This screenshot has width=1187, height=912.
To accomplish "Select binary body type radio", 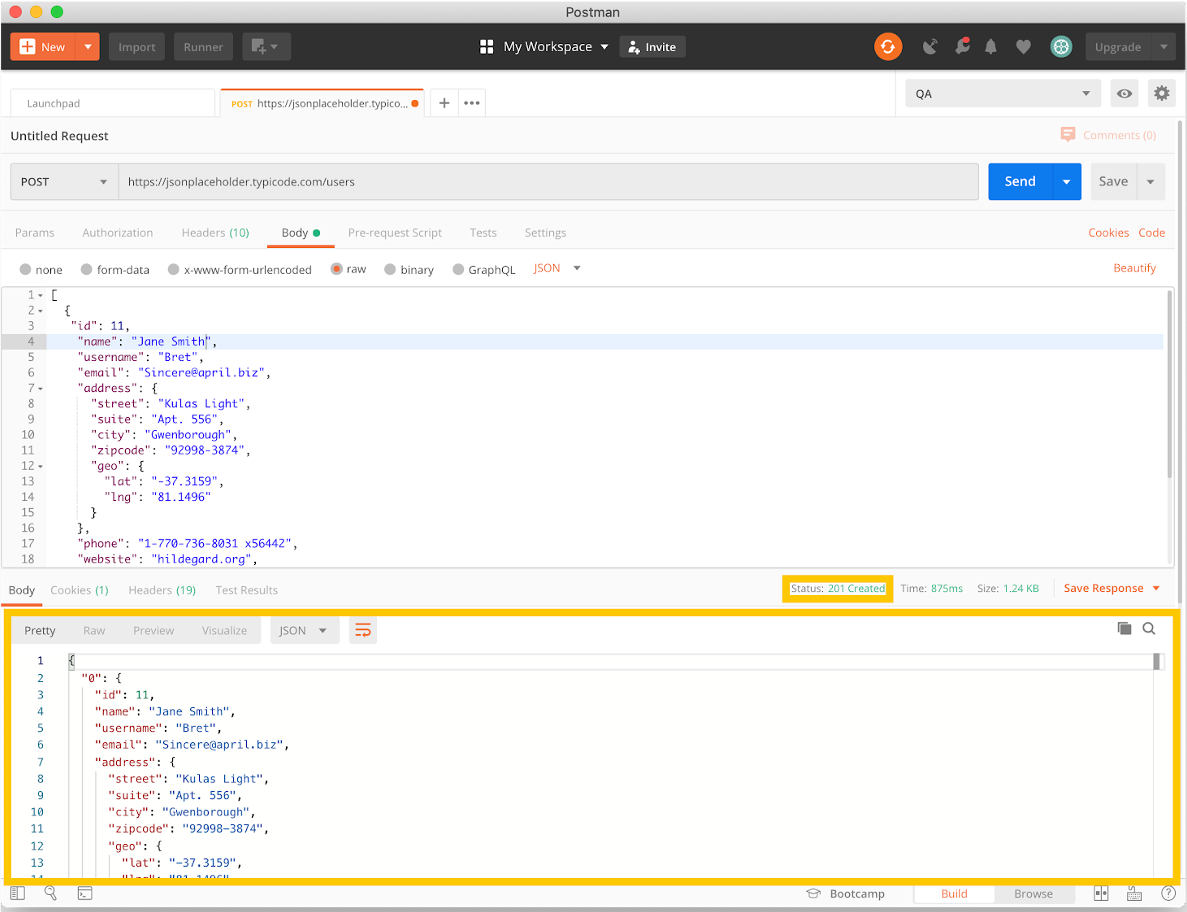I will pyautogui.click(x=390, y=269).
